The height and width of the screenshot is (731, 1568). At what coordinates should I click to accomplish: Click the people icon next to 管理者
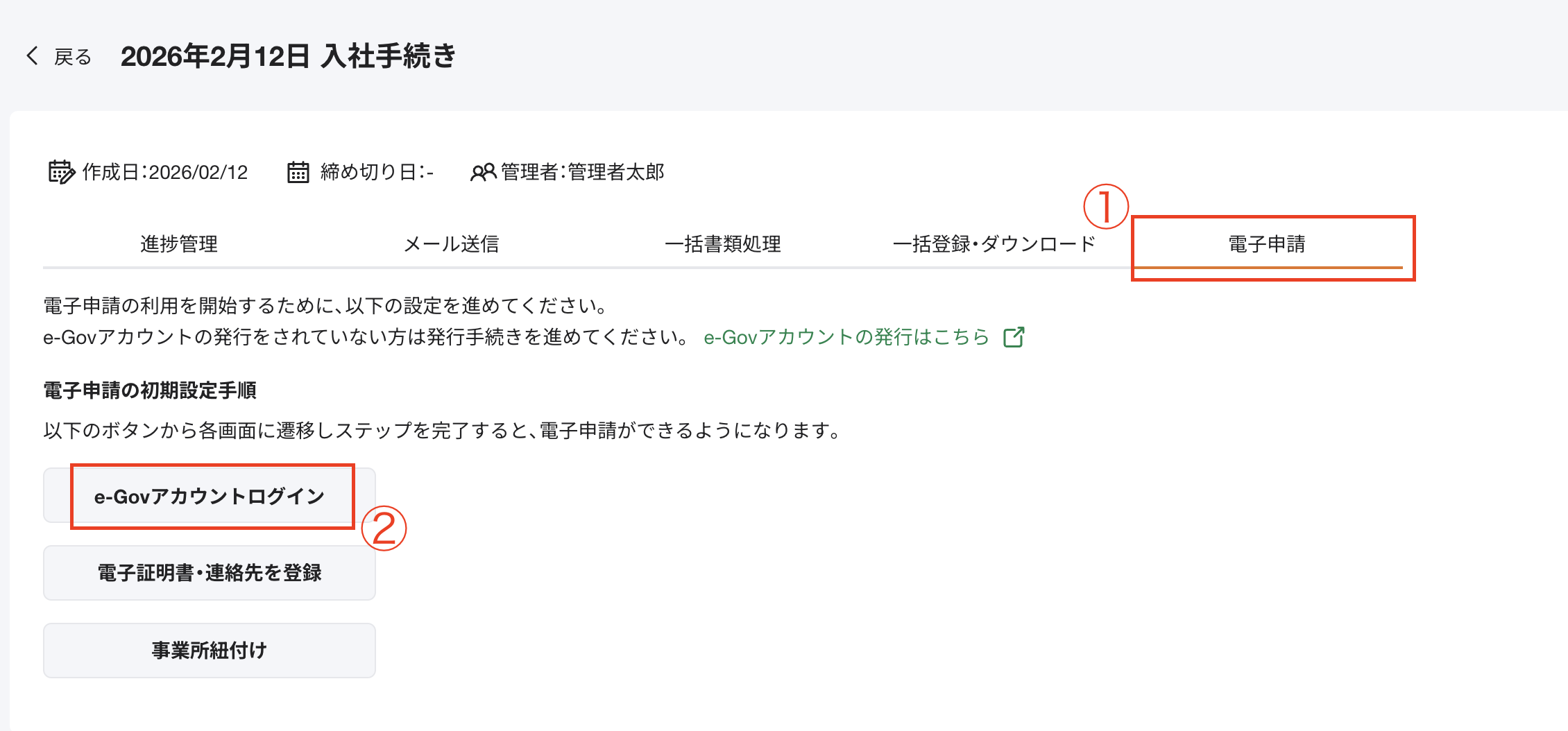point(483,171)
